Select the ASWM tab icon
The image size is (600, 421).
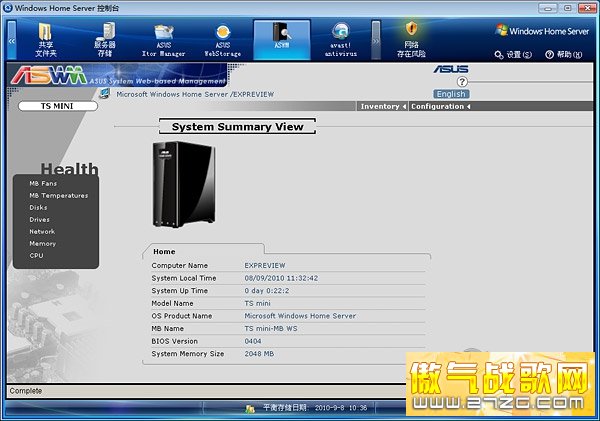pos(282,40)
